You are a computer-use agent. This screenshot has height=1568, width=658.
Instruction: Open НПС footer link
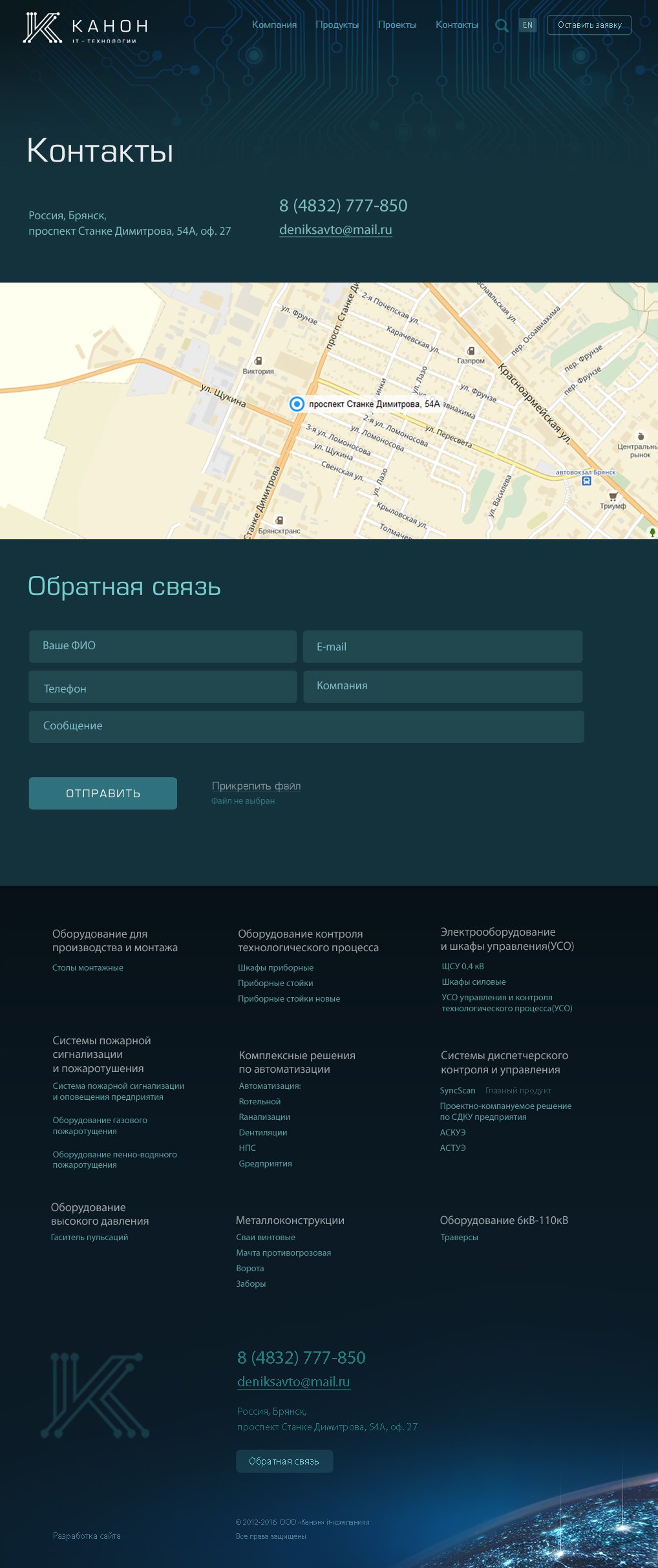point(248,1148)
